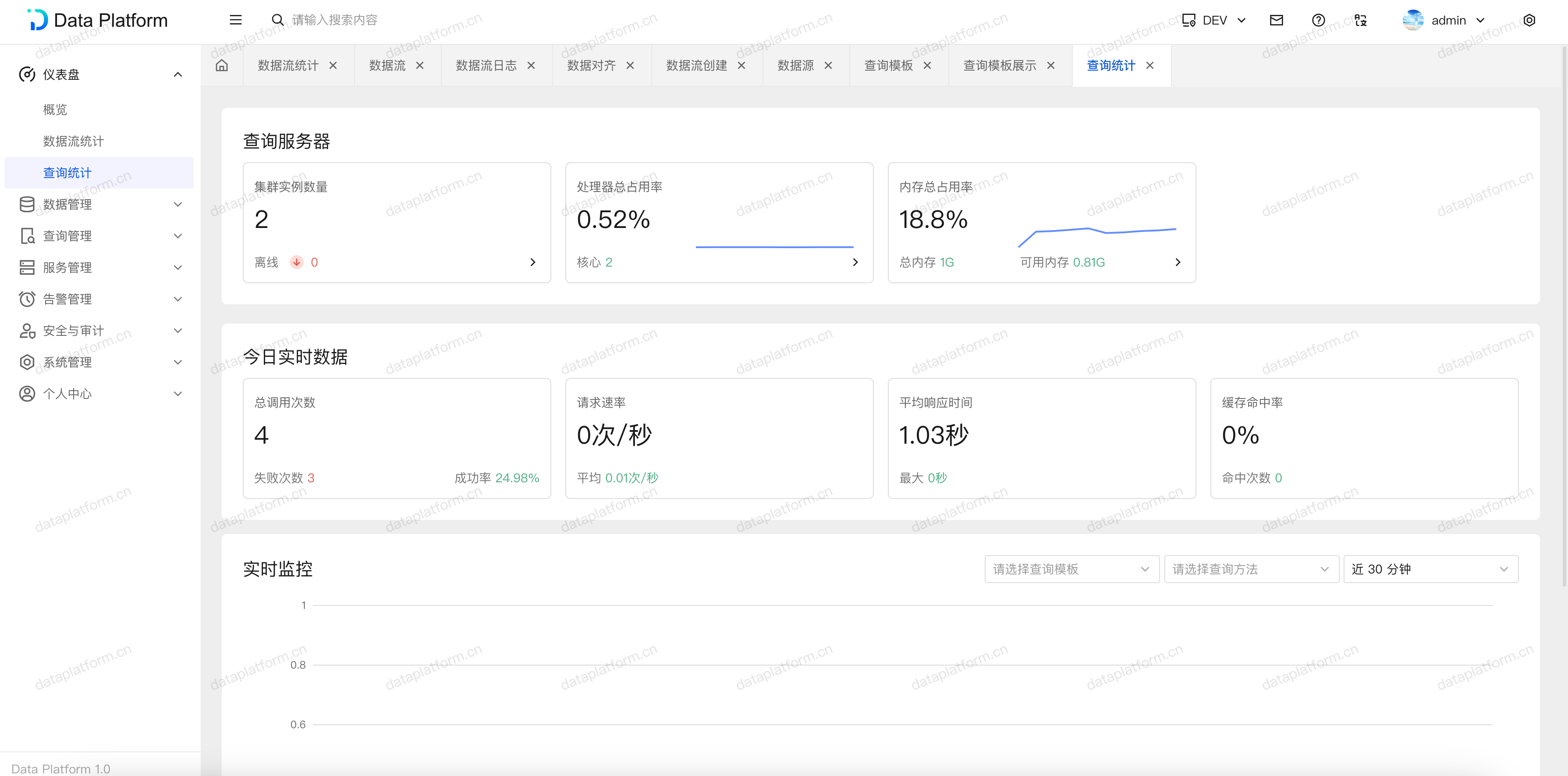Open the DEV environment dropdown
Viewport: 1568px width, 776px height.
(x=1214, y=20)
